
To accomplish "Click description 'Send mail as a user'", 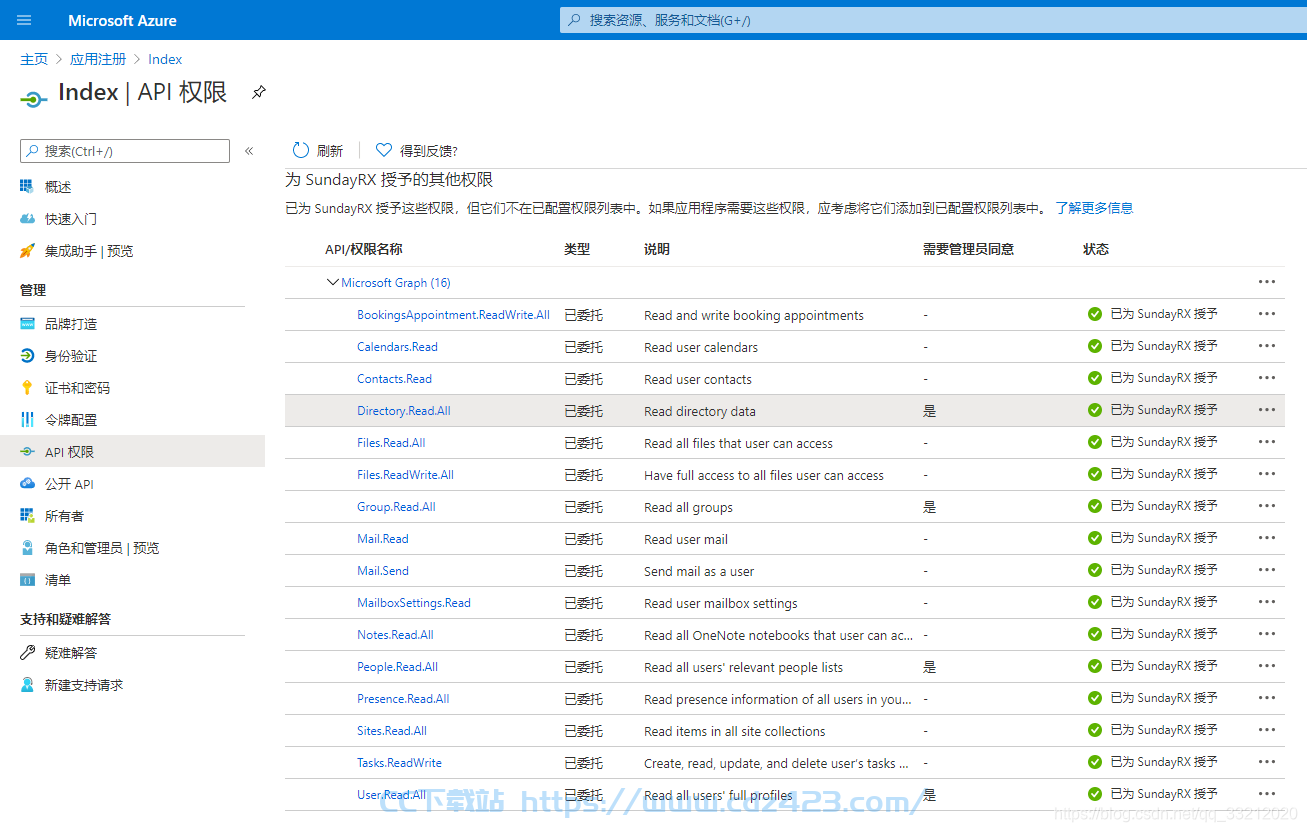I will pyautogui.click(x=699, y=571).
